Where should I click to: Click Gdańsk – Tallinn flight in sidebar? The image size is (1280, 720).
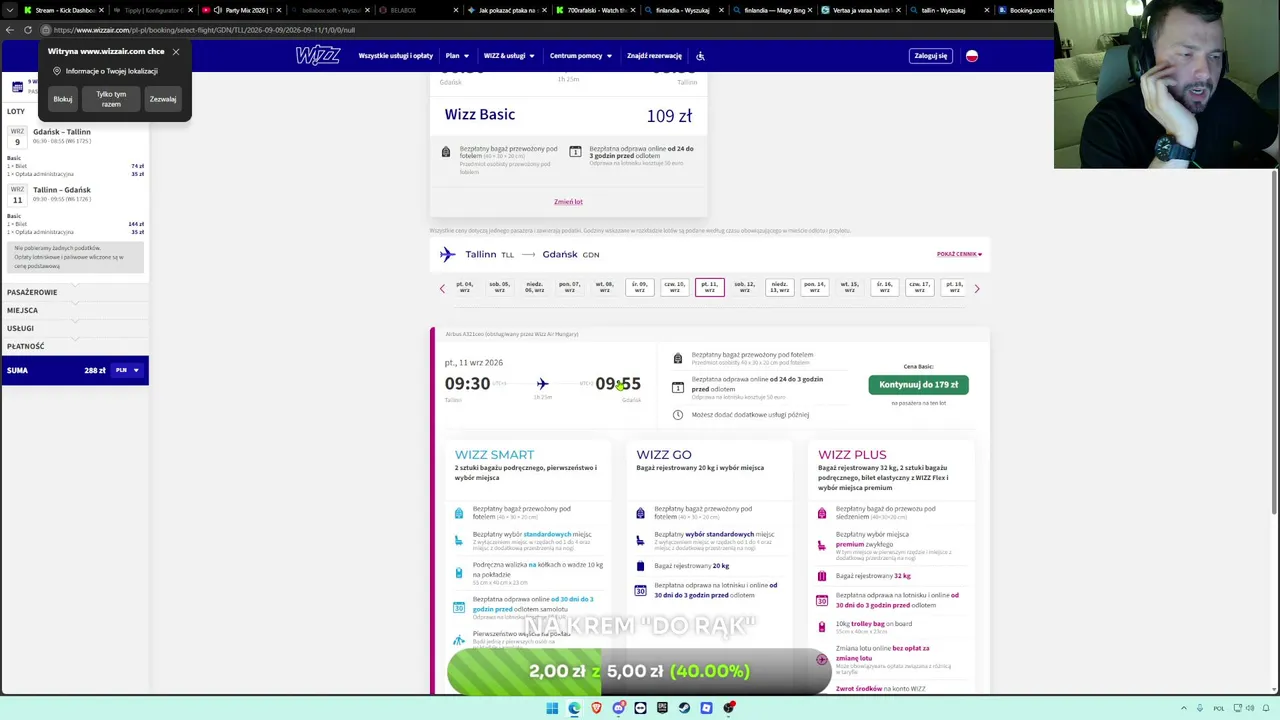pyautogui.click(x=62, y=132)
